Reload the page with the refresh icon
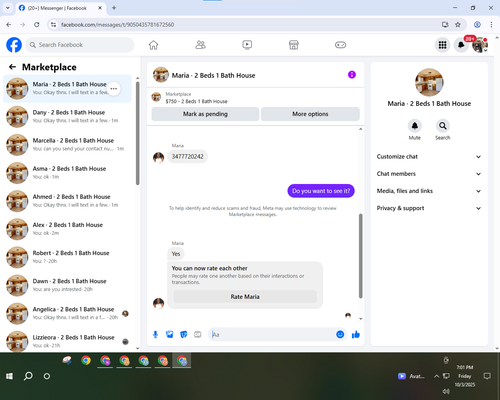The image size is (500, 400). coord(37,25)
